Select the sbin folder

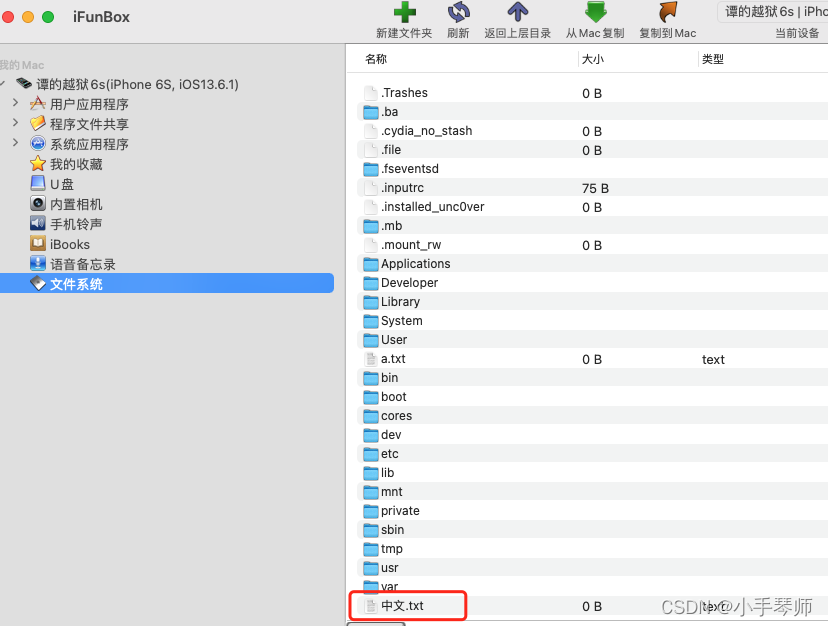point(392,530)
